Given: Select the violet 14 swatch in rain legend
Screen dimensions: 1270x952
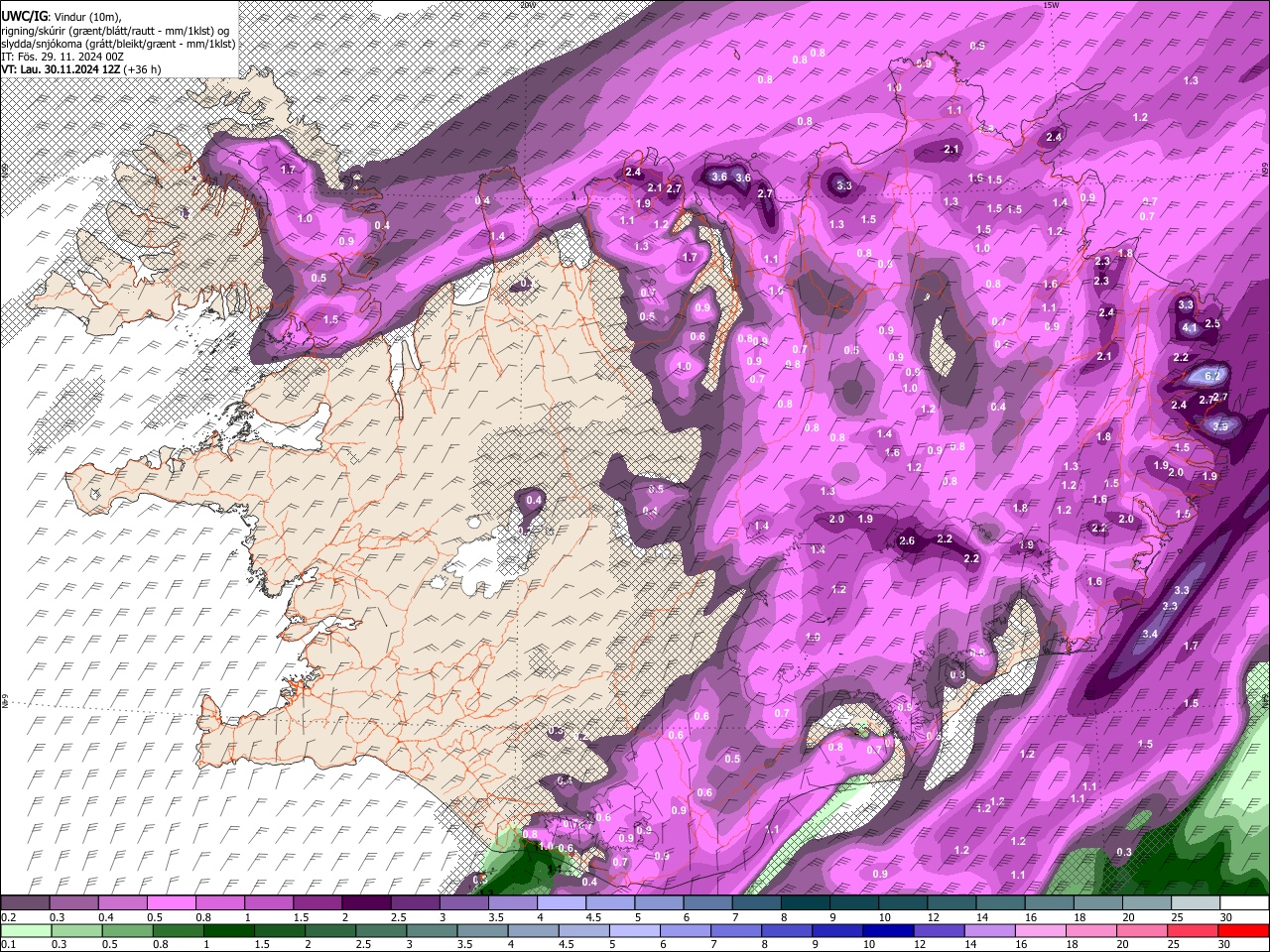Looking at the screenshot, I should pyautogui.click(x=988, y=930).
